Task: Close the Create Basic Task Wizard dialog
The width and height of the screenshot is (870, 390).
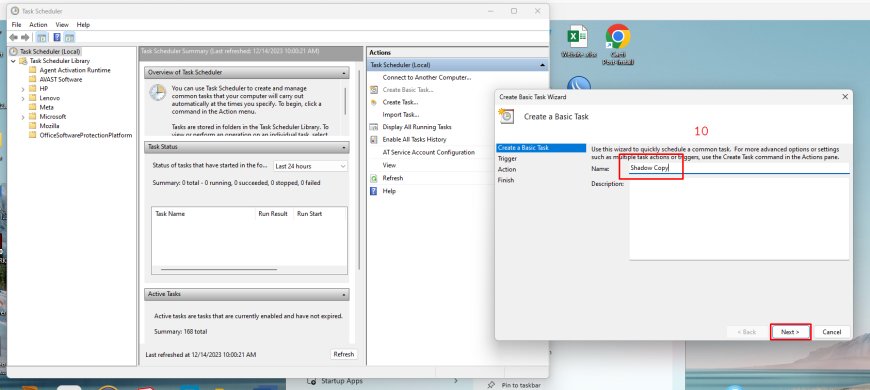Action: pos(845,97)
